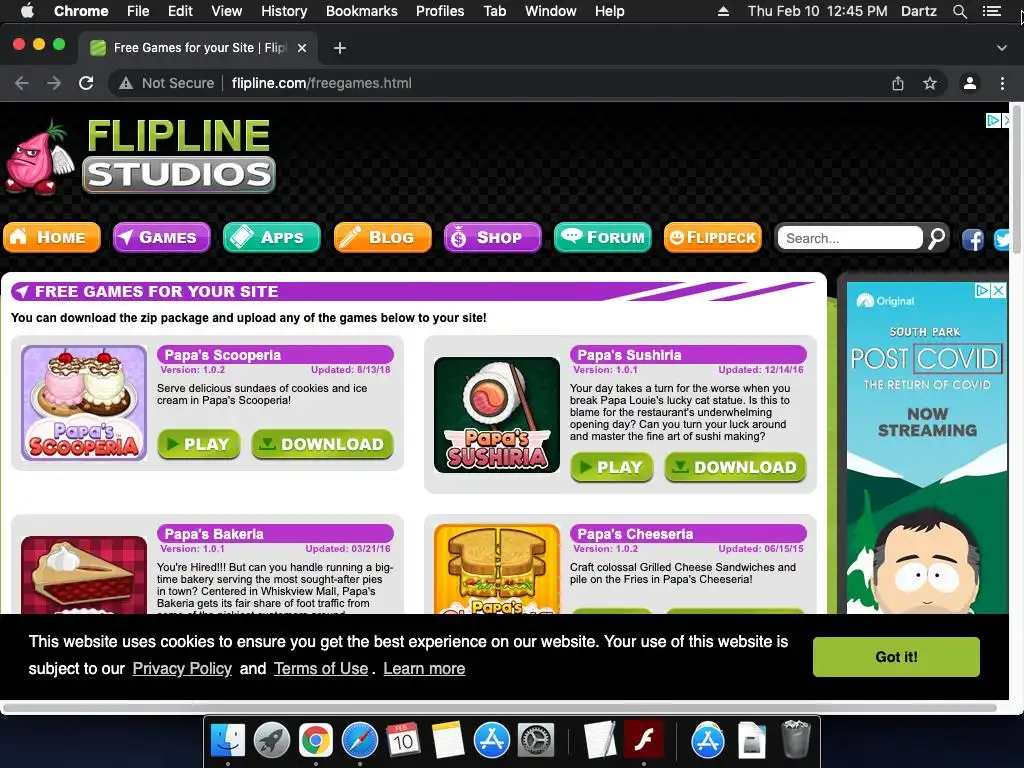This screenshot has width=1024, height=768.
Task: Open the History menu
Action: (x=284, y=11)
